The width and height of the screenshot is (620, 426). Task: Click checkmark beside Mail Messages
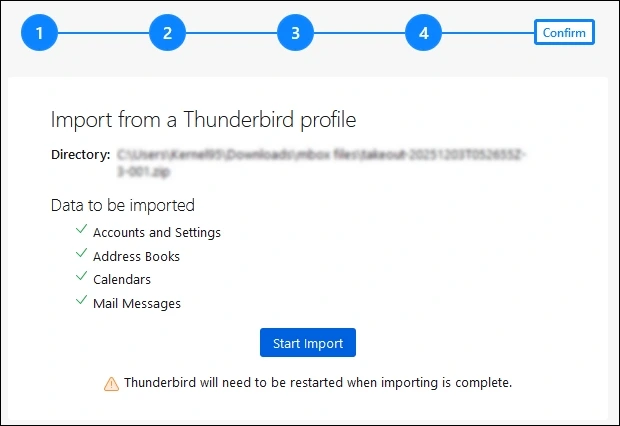pos(81,300)
